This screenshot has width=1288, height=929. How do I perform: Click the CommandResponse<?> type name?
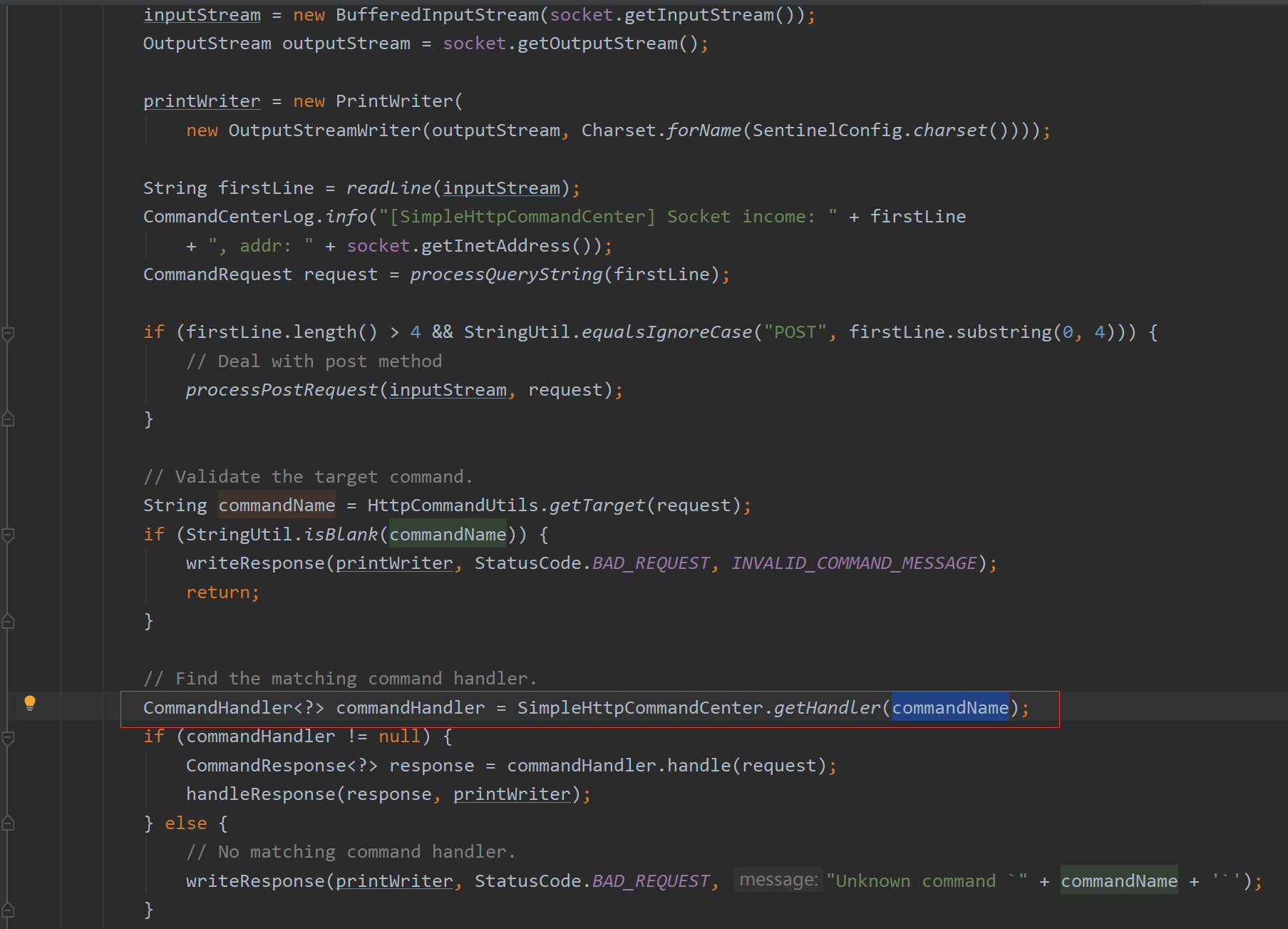(282, 766)
